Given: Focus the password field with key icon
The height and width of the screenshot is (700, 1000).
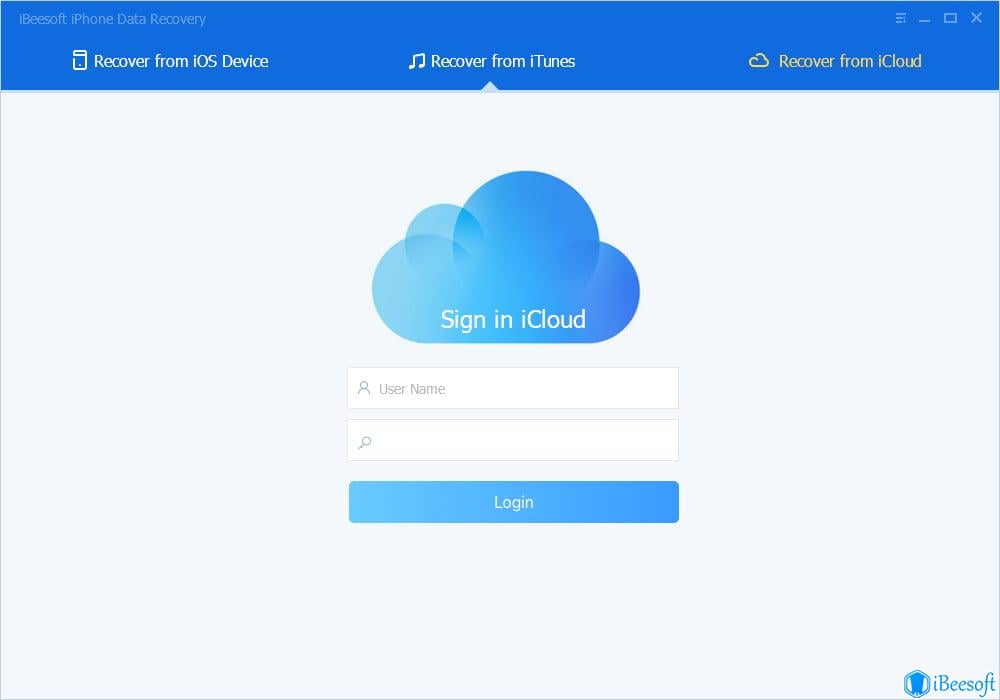Looking at the screenshot, I should click(513, 440).
